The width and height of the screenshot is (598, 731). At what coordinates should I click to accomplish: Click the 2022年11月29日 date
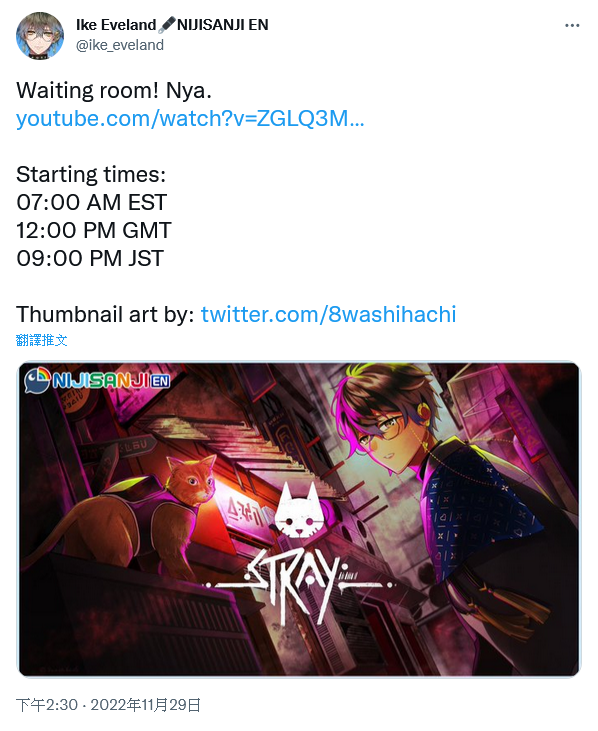(145, 704)
